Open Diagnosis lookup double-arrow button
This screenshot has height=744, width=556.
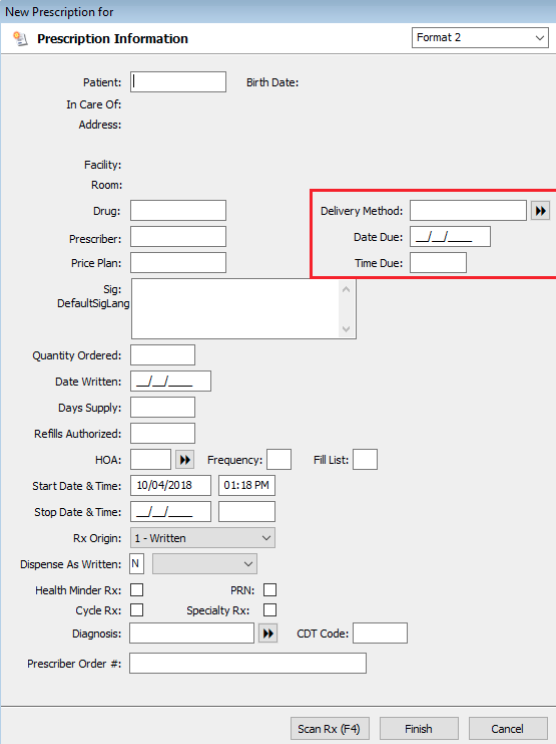pos(268,633)
